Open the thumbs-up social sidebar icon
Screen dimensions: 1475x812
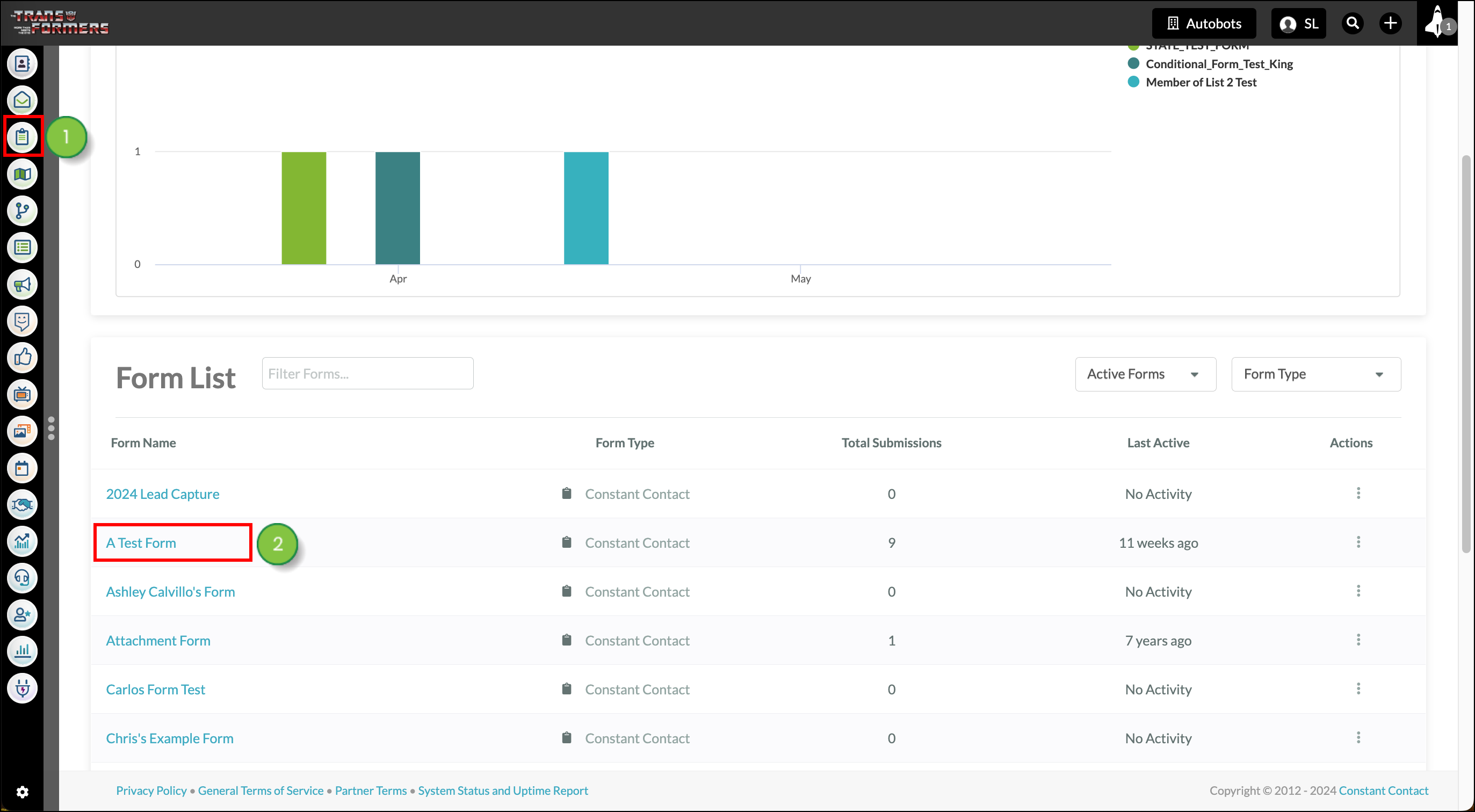point(22,357)
